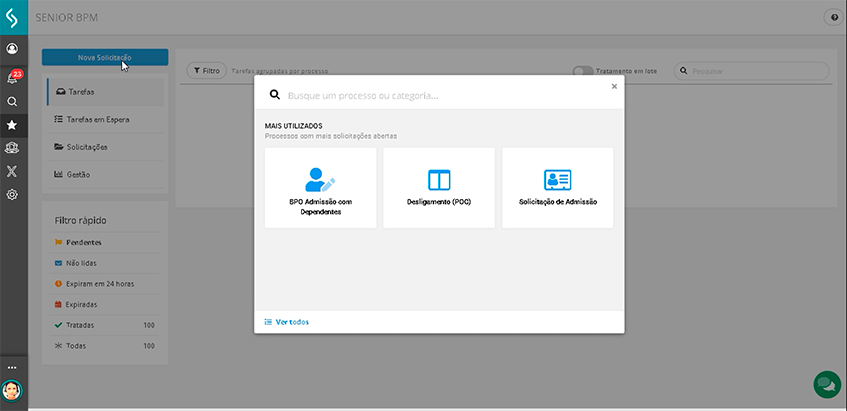This screenshot has height=411, width=847.
Task: Click the Senior logo at top left
Action: pos(12,17)
